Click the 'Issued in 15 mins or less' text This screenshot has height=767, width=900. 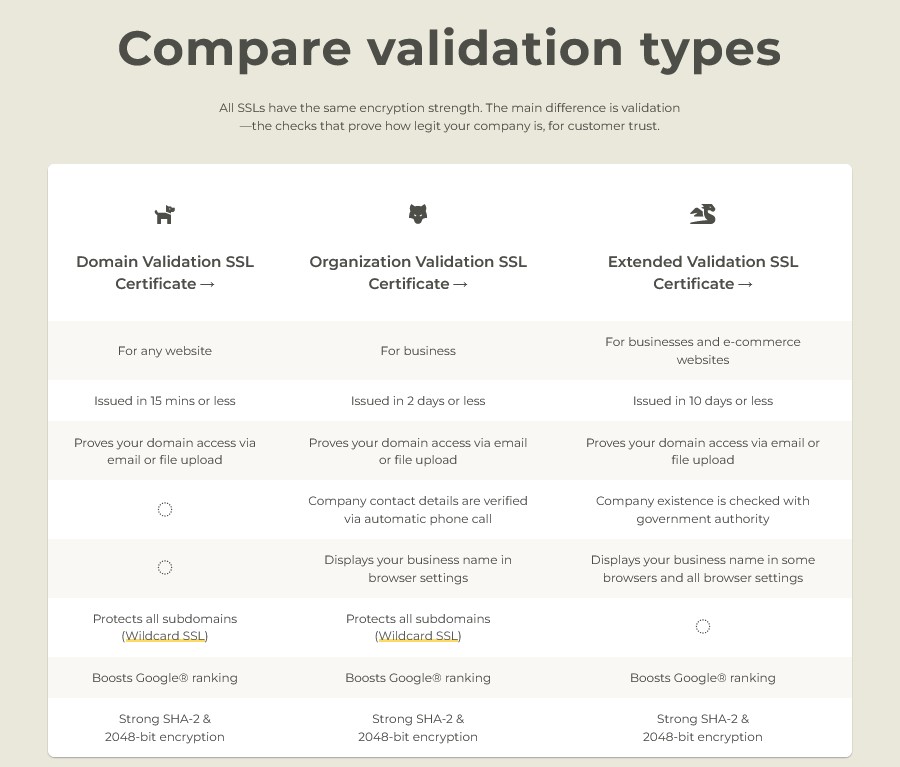(x=165, y=401)
